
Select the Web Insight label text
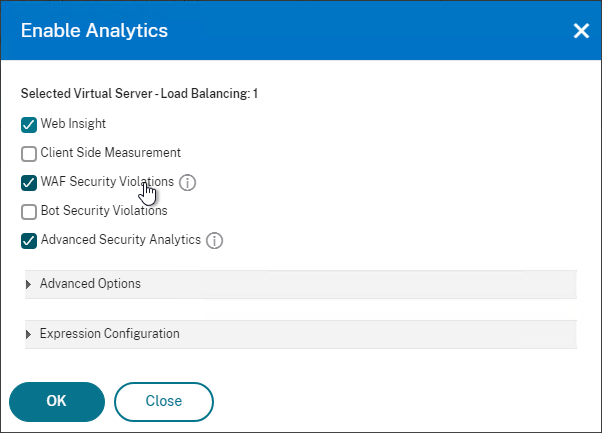tap(73, 124)
